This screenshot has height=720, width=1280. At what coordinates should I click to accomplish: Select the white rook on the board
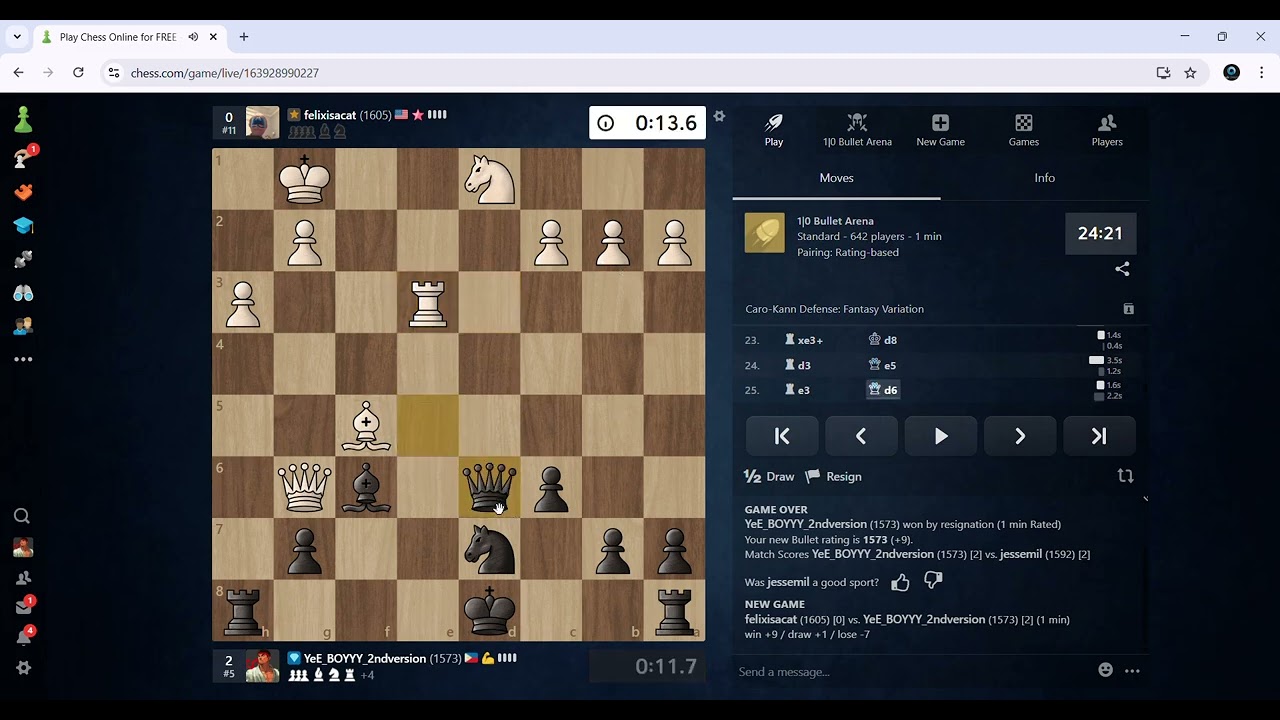point(428,303)
